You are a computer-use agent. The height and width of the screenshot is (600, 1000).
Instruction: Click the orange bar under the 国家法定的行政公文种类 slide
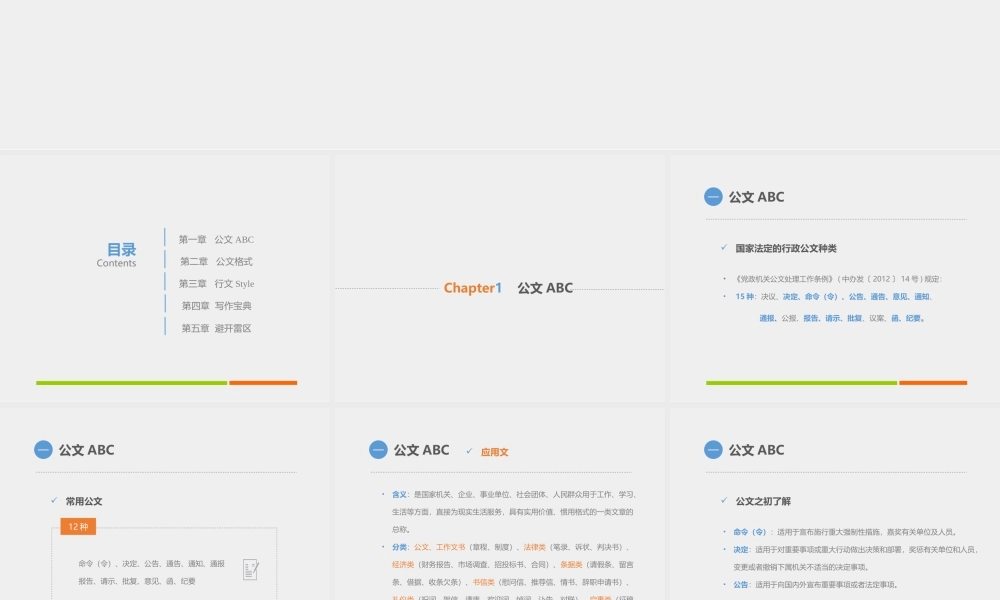932,382
